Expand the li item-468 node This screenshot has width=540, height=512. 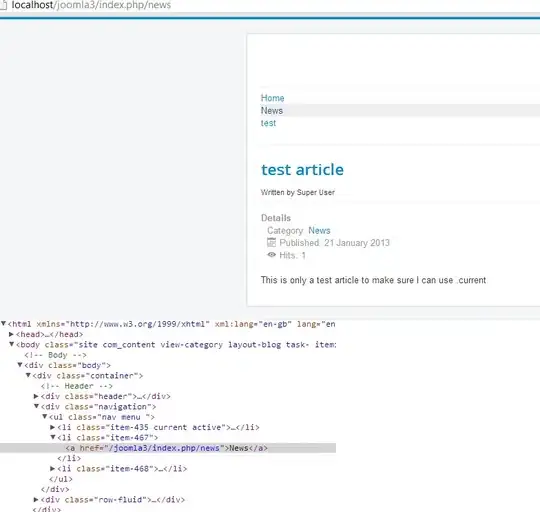point(53,468)
